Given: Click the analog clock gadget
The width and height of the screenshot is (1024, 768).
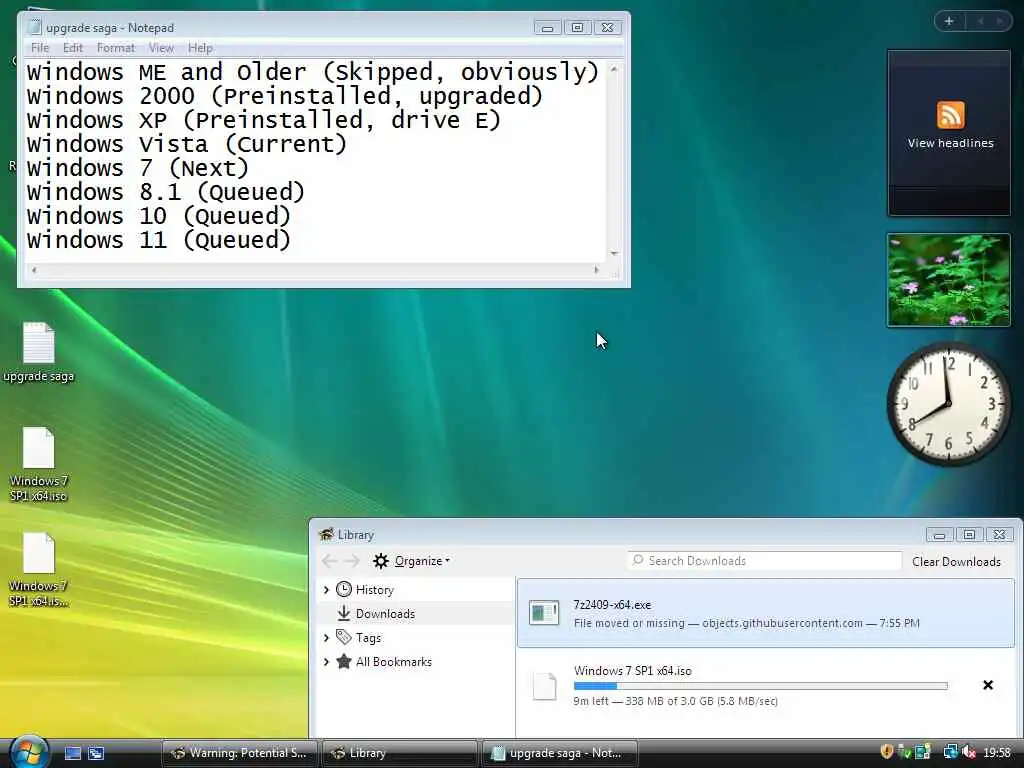Looking at the screenshot, I should (x=948, y=404).
